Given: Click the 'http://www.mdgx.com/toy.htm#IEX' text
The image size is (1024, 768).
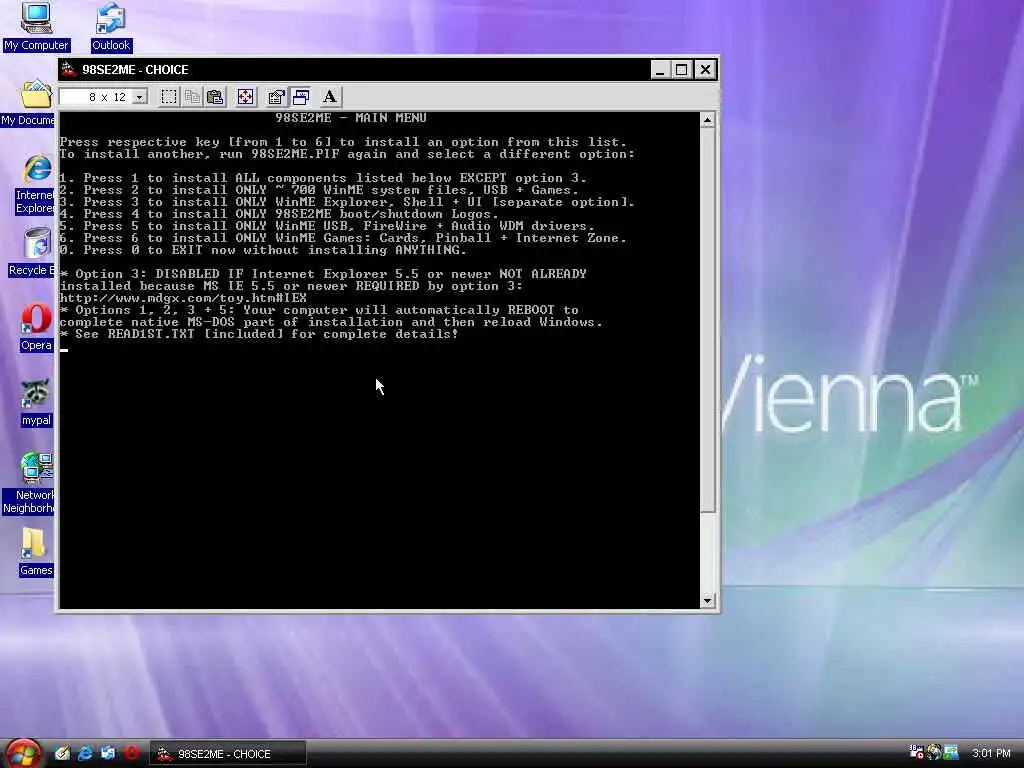Looking at the screenshot, I should click(x=183, y=298).
